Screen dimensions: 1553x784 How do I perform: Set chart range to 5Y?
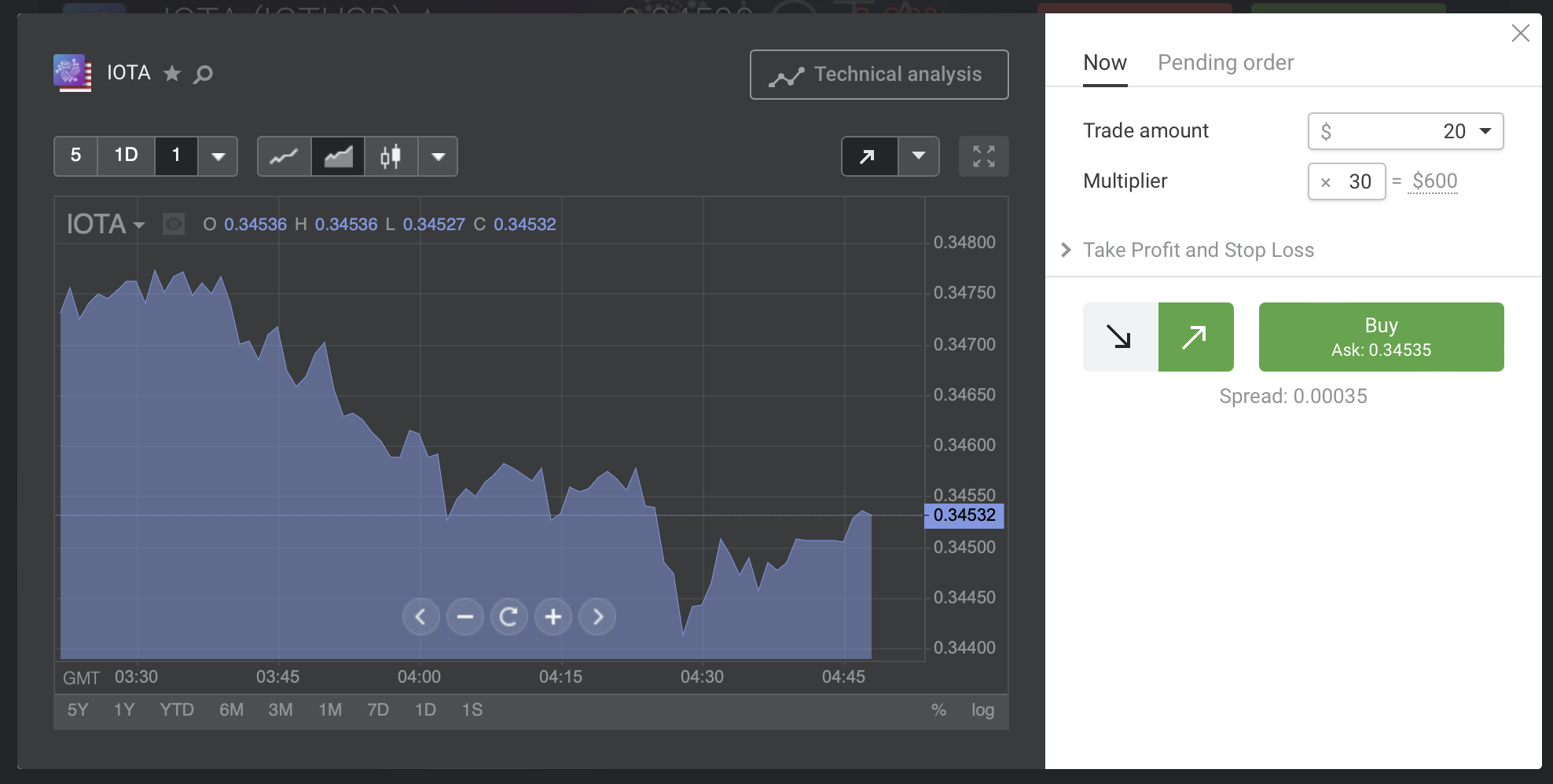[78, 710]
